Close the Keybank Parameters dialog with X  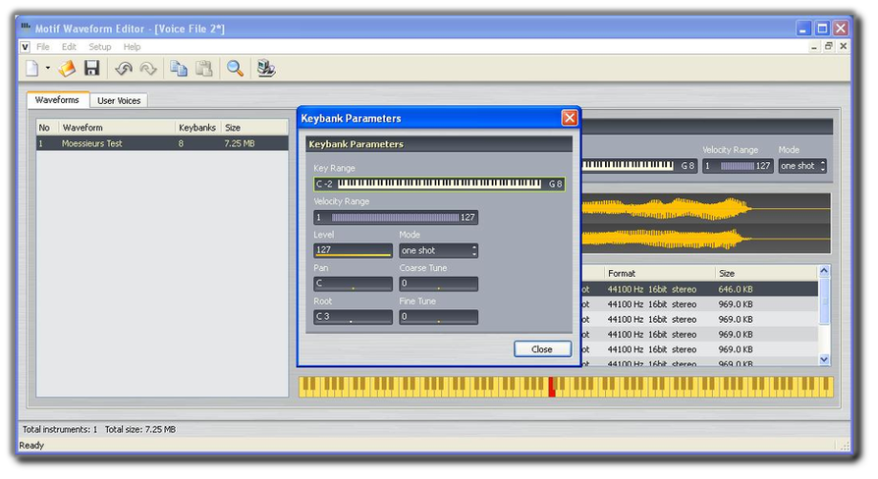tap(569, 118)
